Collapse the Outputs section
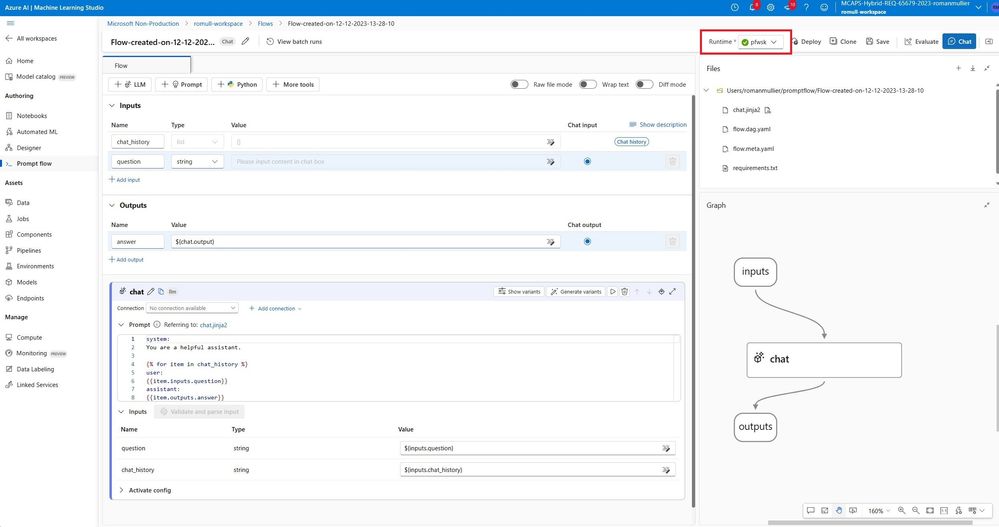This screenshot has height=527, width=999. (x=111, y=205)
